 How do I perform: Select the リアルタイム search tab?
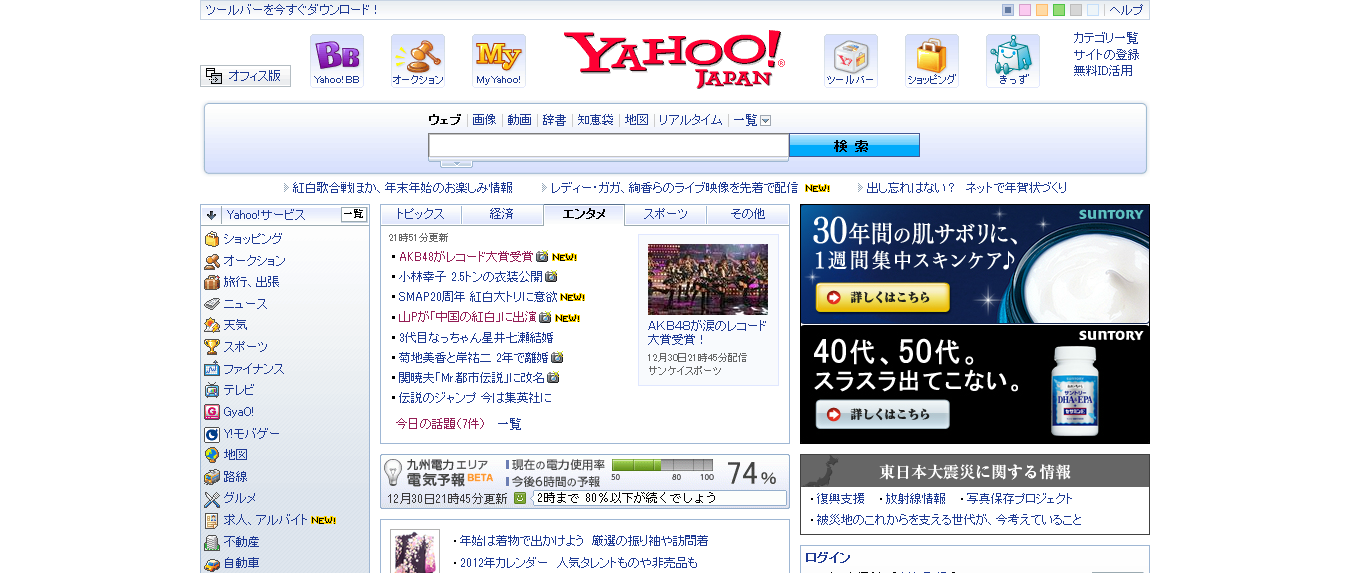pyautogui.click(x=690, y=120)
